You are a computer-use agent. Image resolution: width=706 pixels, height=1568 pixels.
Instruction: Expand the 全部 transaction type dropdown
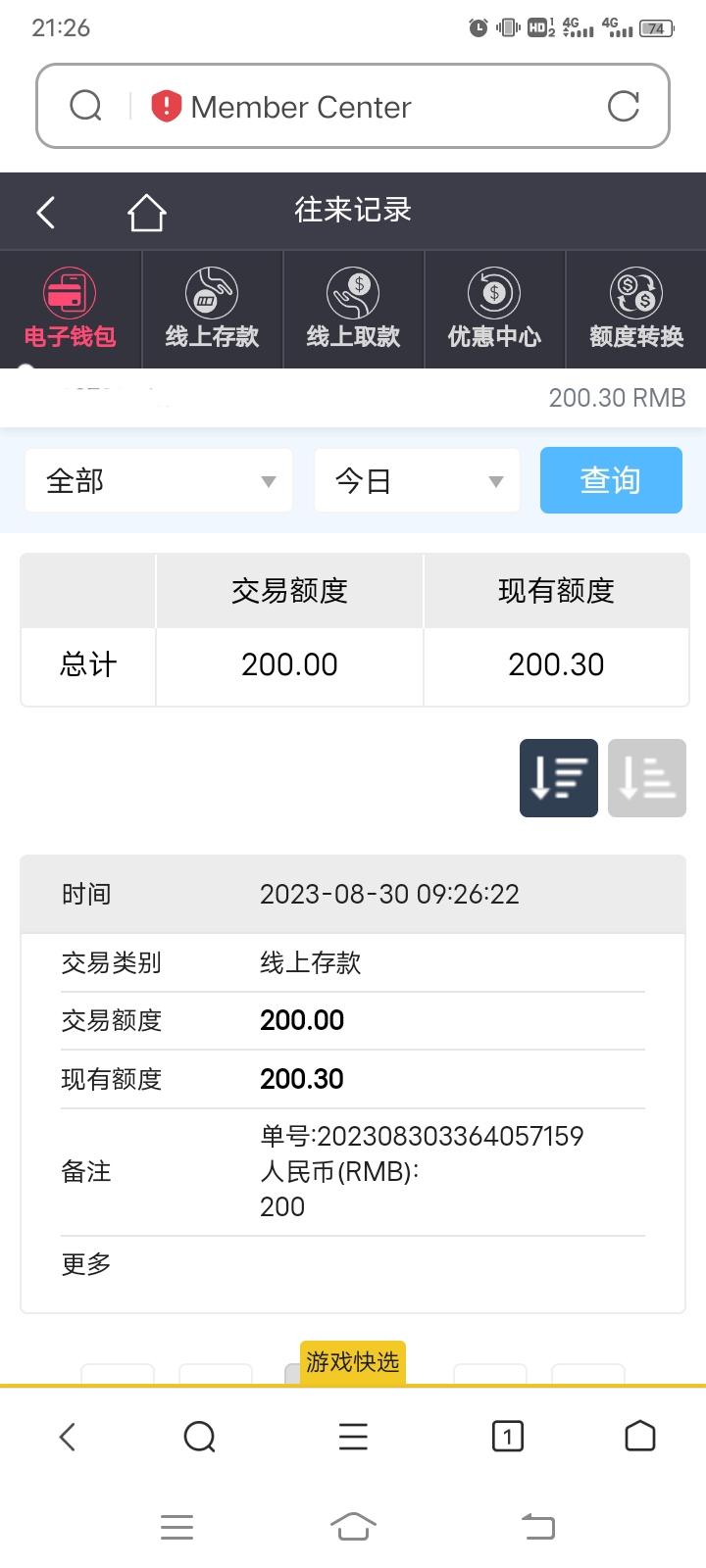[159, 480]
